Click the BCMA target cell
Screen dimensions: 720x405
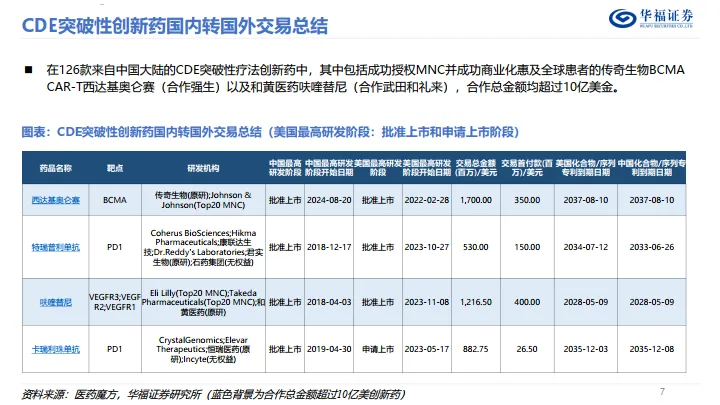(x=115, y=200)
